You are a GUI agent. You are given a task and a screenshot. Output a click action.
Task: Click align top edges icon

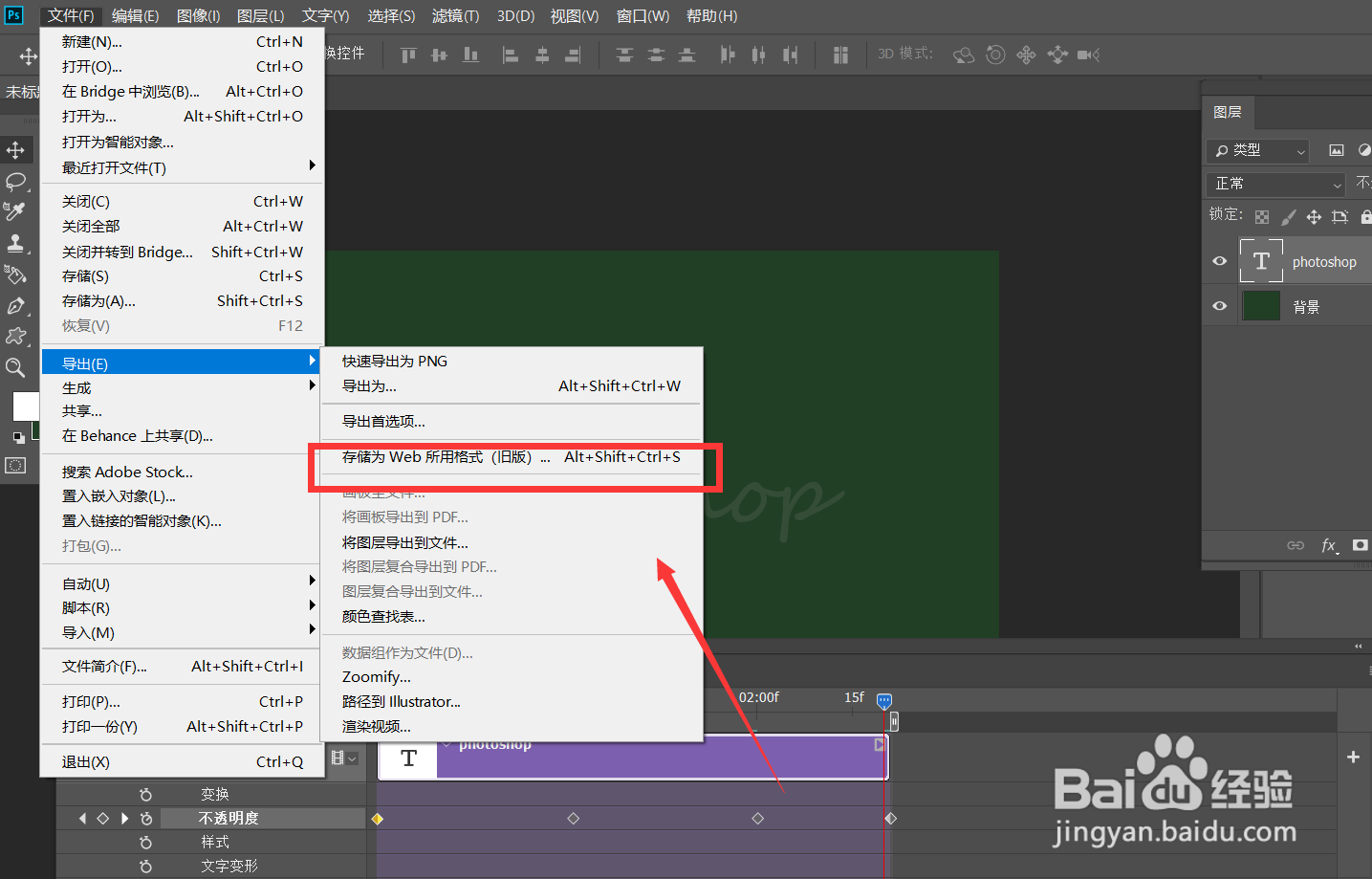point(408,55)
